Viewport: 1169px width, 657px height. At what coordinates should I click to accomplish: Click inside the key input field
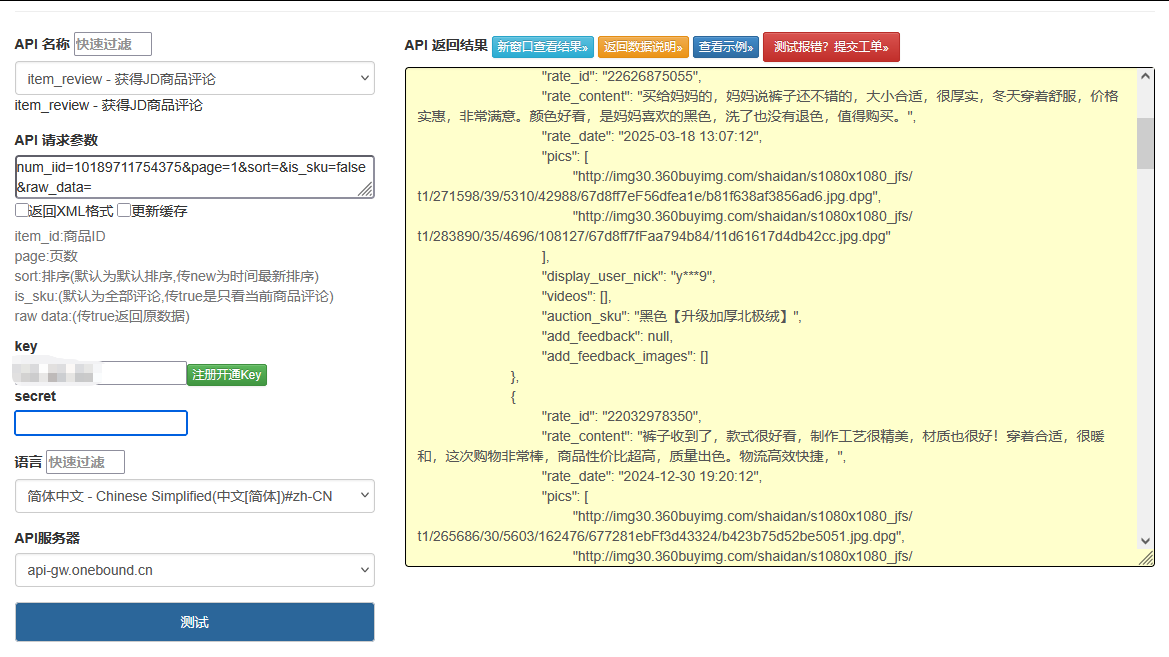(100, 372)
